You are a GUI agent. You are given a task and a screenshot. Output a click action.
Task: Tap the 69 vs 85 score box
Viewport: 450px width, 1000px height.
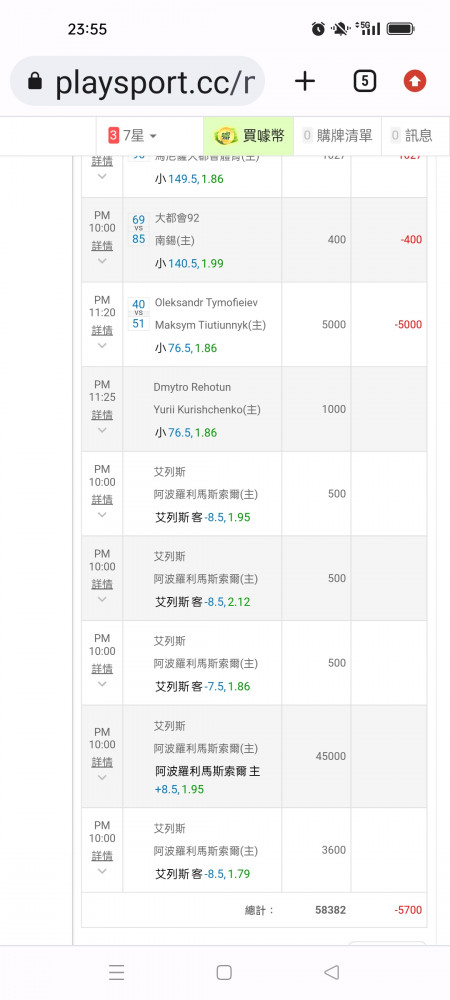138,229
